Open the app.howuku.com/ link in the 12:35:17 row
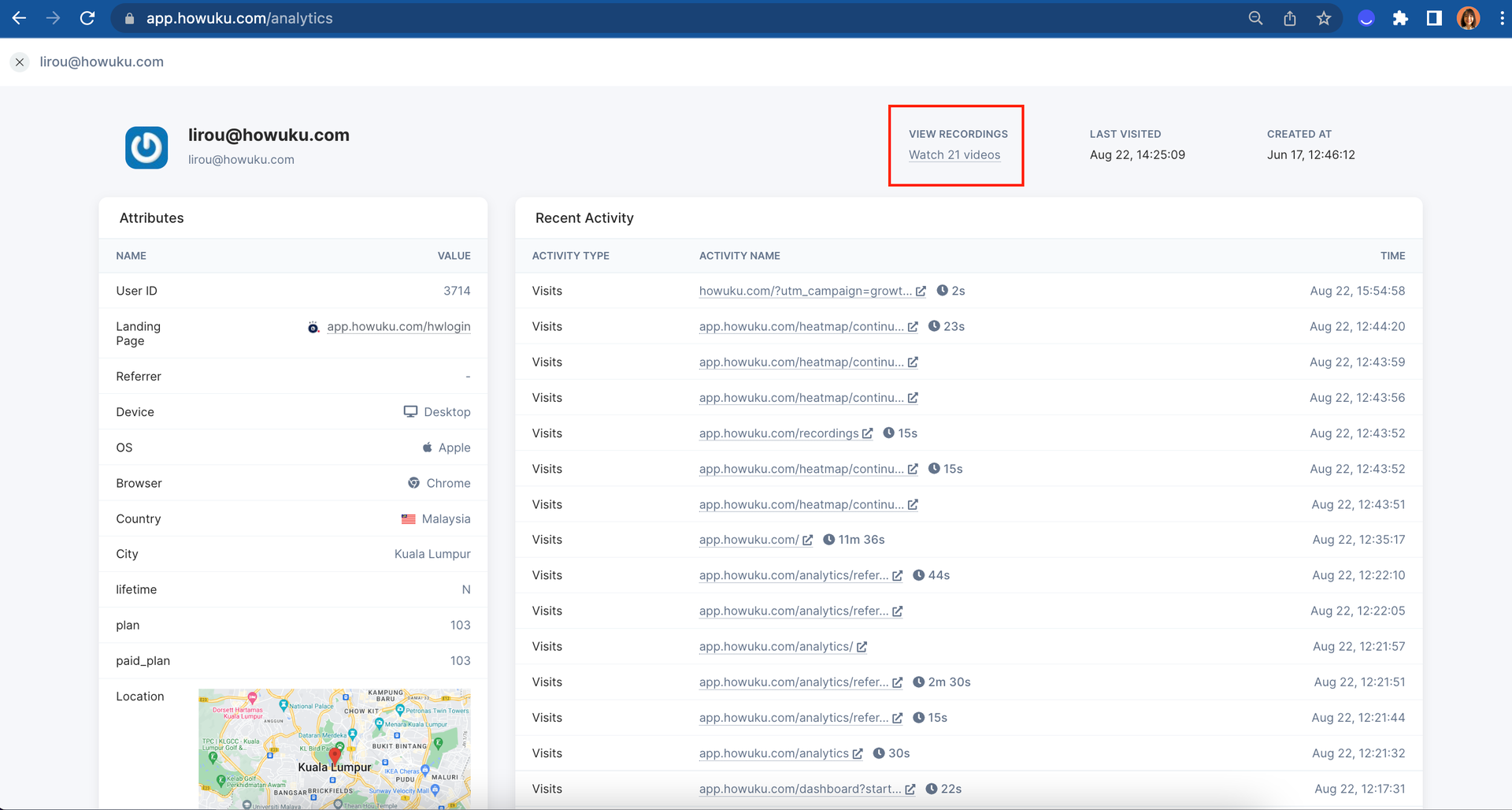The height and width of the screenshot is (810, 1512). [749, 540]
